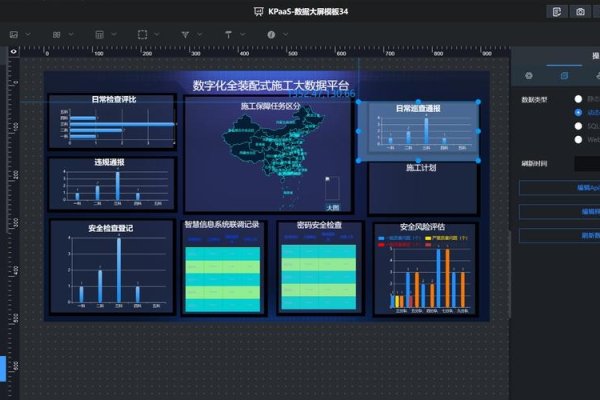Select the empty 施工计划 panel

[422, 188]
